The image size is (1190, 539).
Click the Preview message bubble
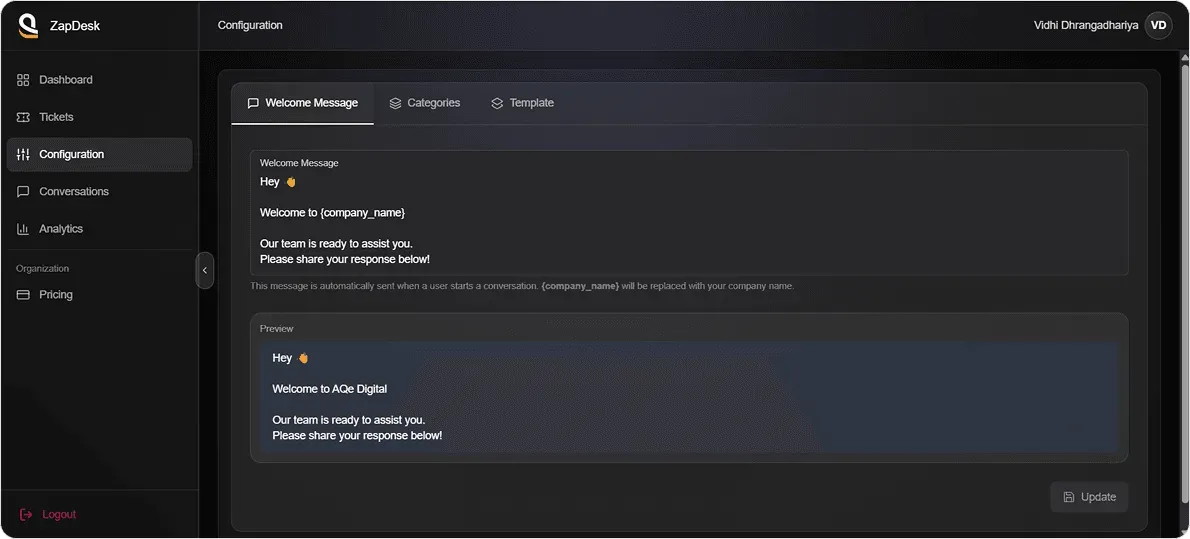[689, 396]
